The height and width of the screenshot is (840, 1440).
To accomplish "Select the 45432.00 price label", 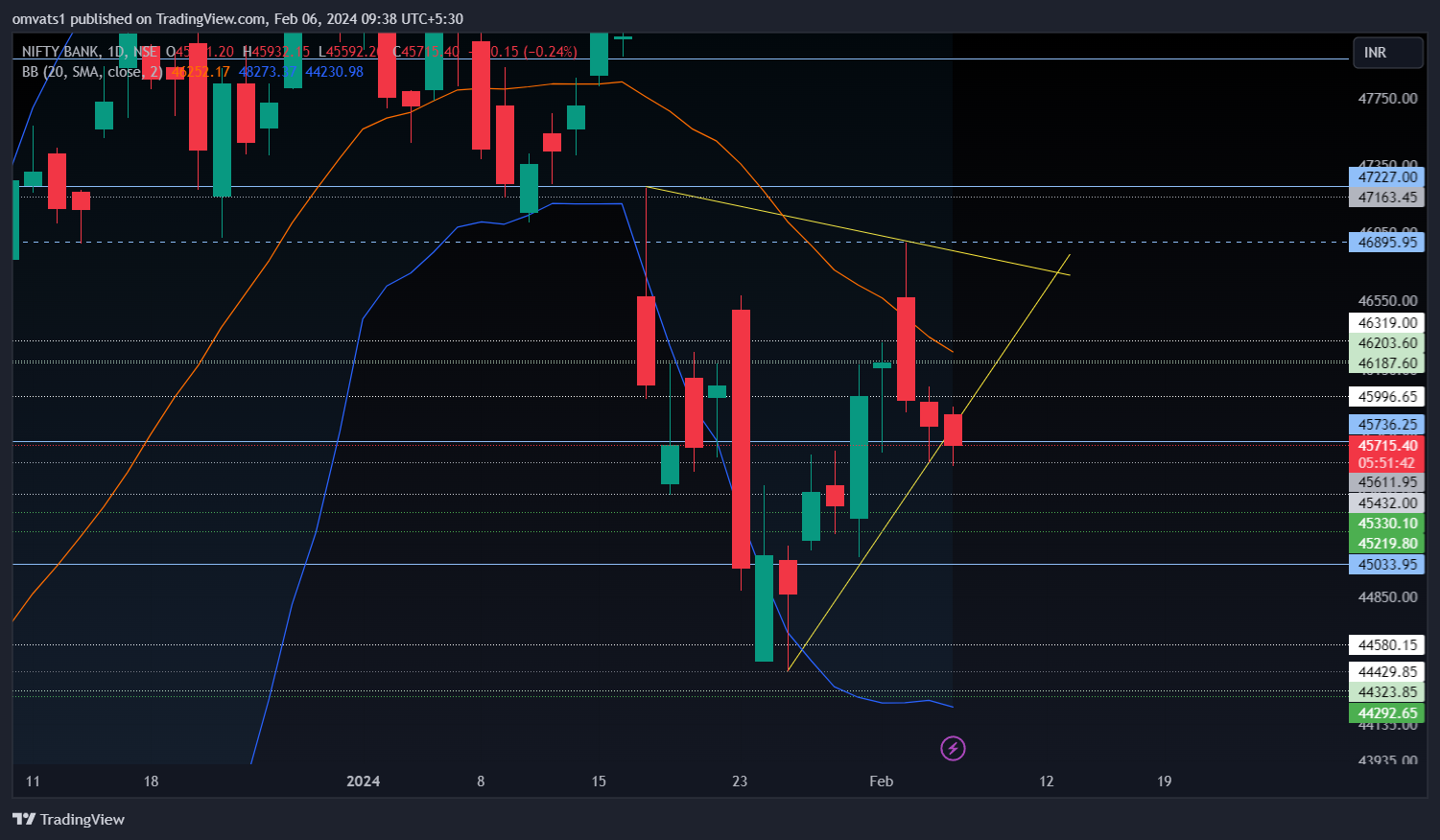I will (x=1386, y=503).
